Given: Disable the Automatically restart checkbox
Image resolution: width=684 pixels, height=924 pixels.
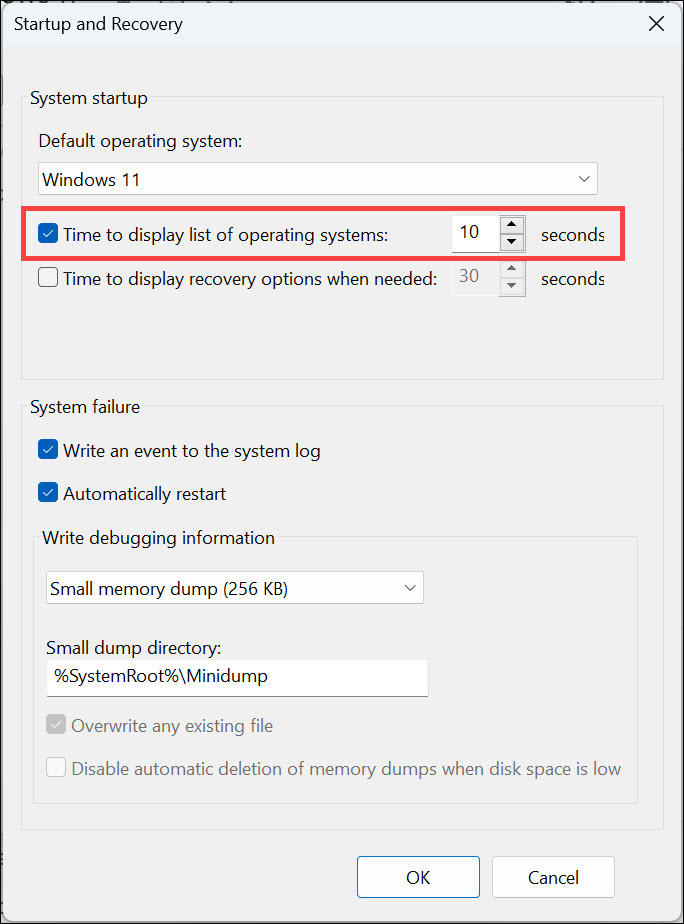Looking at the screenshot, I should click(48, 493).
